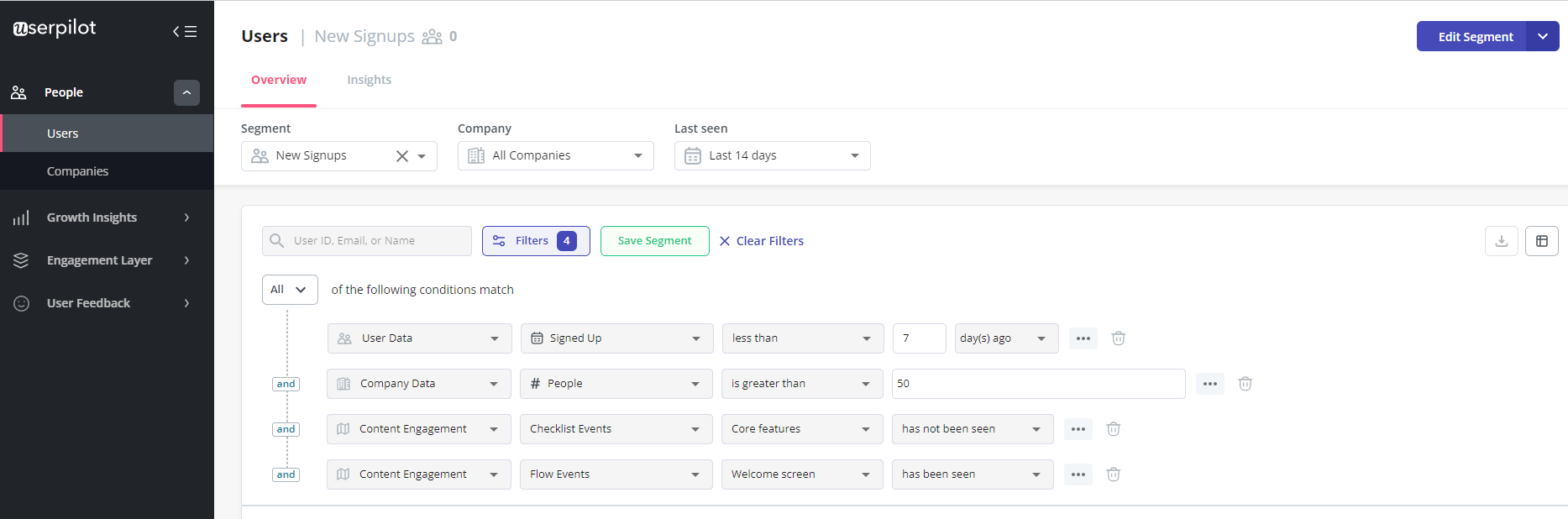The width and height of the screenshot is (1568, 519).
Task: Click the 'and' connector before Checklist Events
Action: (x=286, y=429)
